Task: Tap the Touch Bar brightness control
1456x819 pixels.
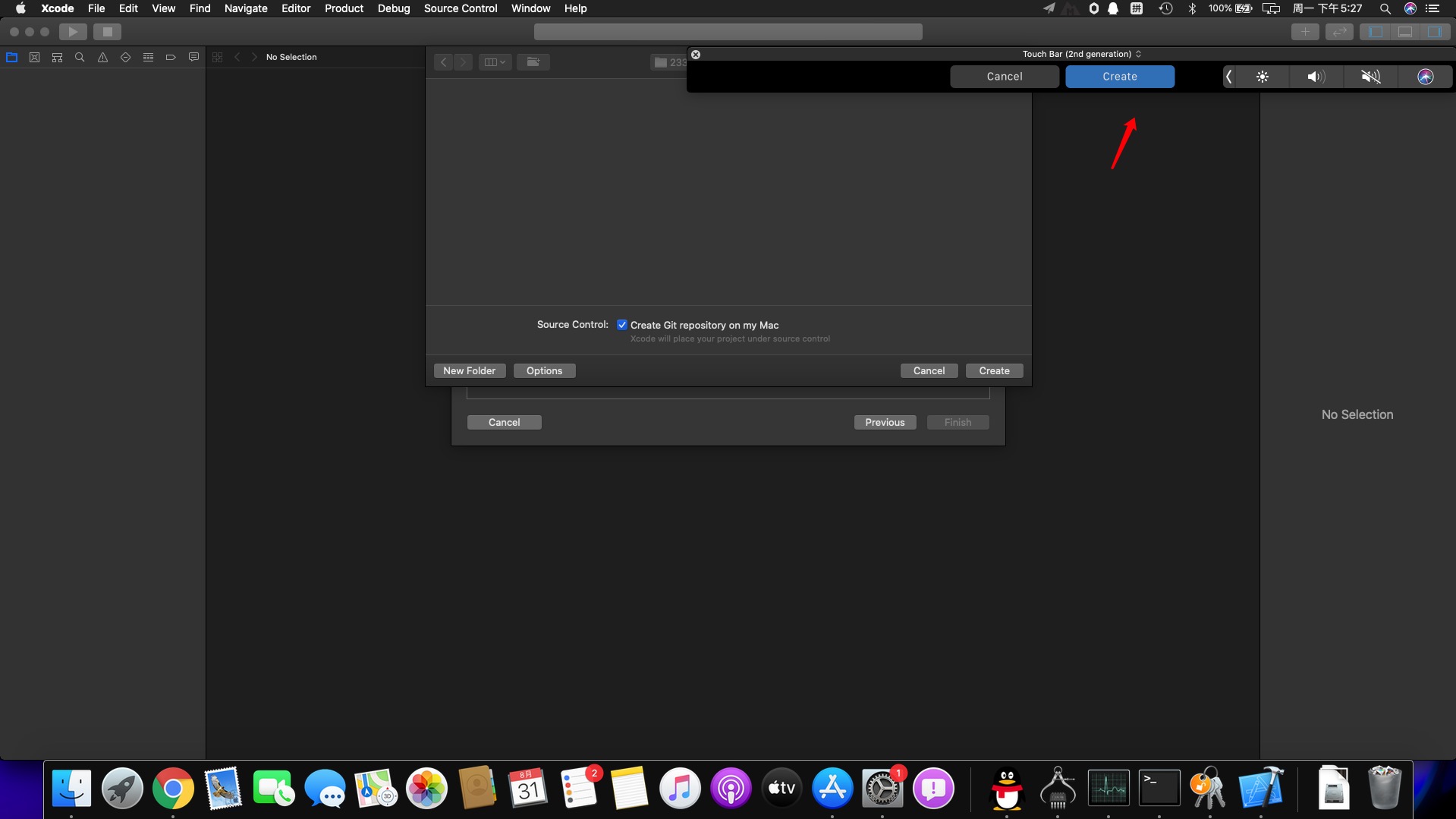Action: click(1263, 77)
